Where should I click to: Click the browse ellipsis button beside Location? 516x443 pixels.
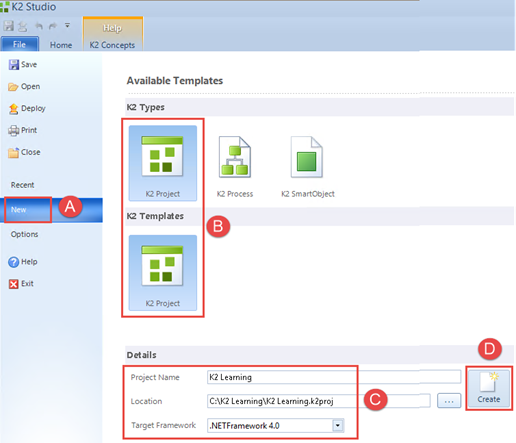449,401
